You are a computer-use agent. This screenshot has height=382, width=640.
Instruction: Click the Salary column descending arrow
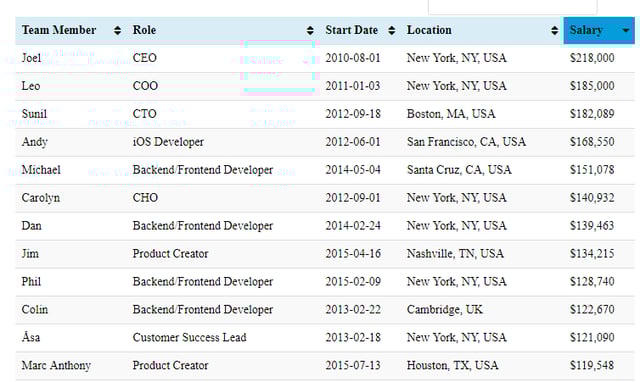(625, 31)
